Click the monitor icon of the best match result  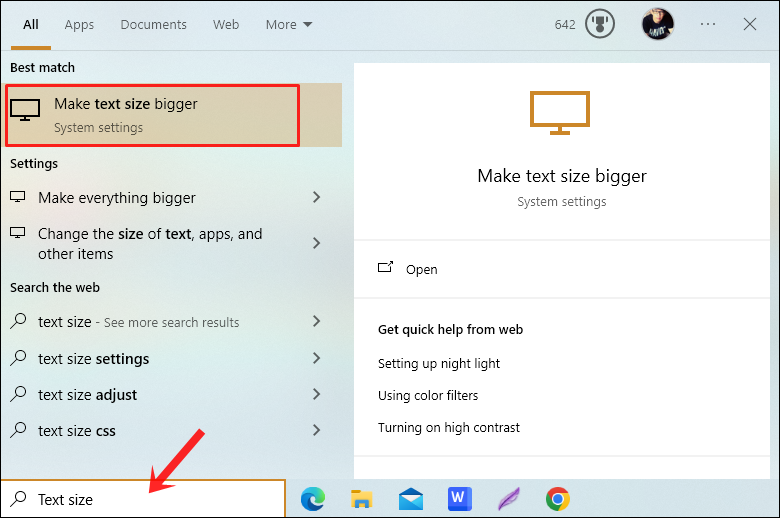coord(25,110)
